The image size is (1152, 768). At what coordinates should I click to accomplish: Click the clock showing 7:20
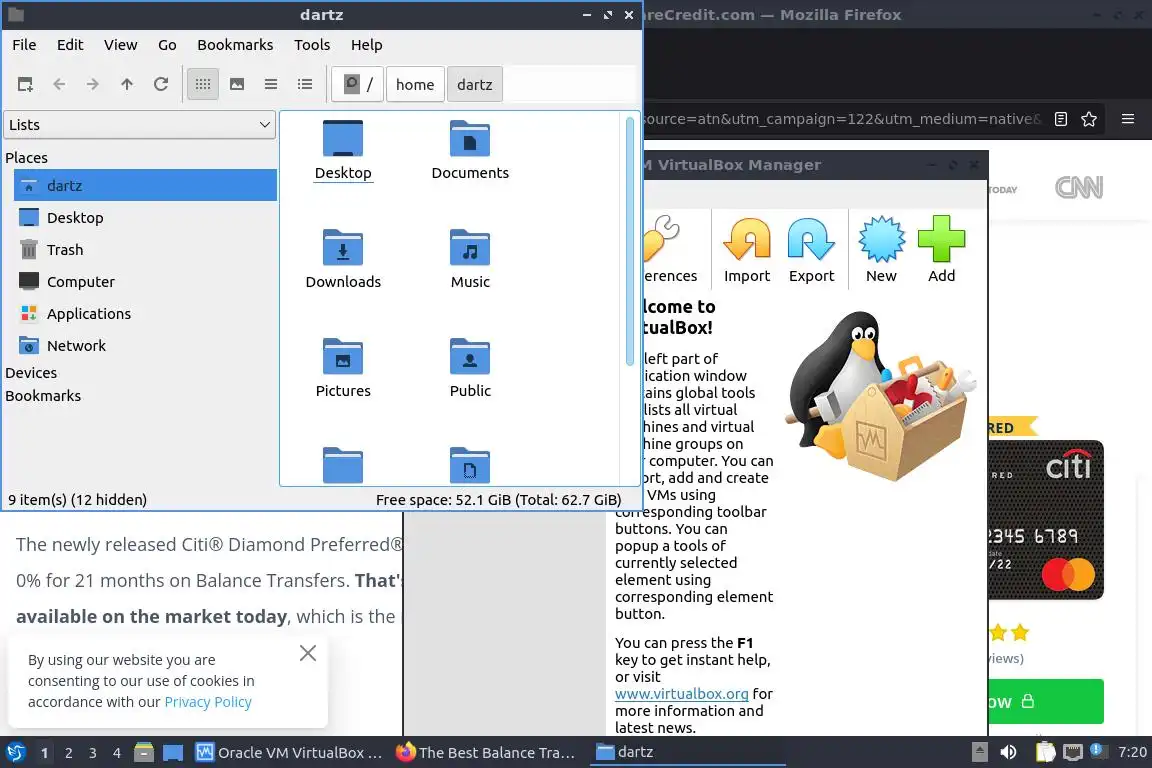tap(1131, 753)
